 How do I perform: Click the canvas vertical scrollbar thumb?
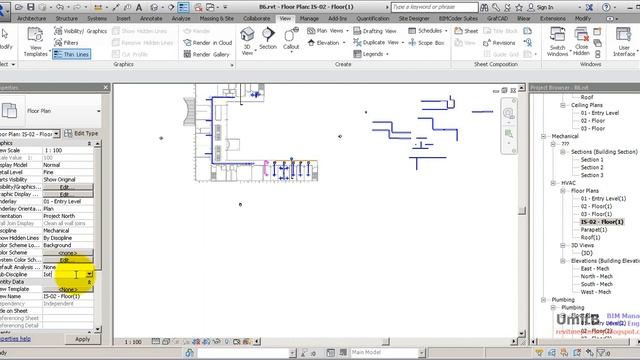click(522, 211)
